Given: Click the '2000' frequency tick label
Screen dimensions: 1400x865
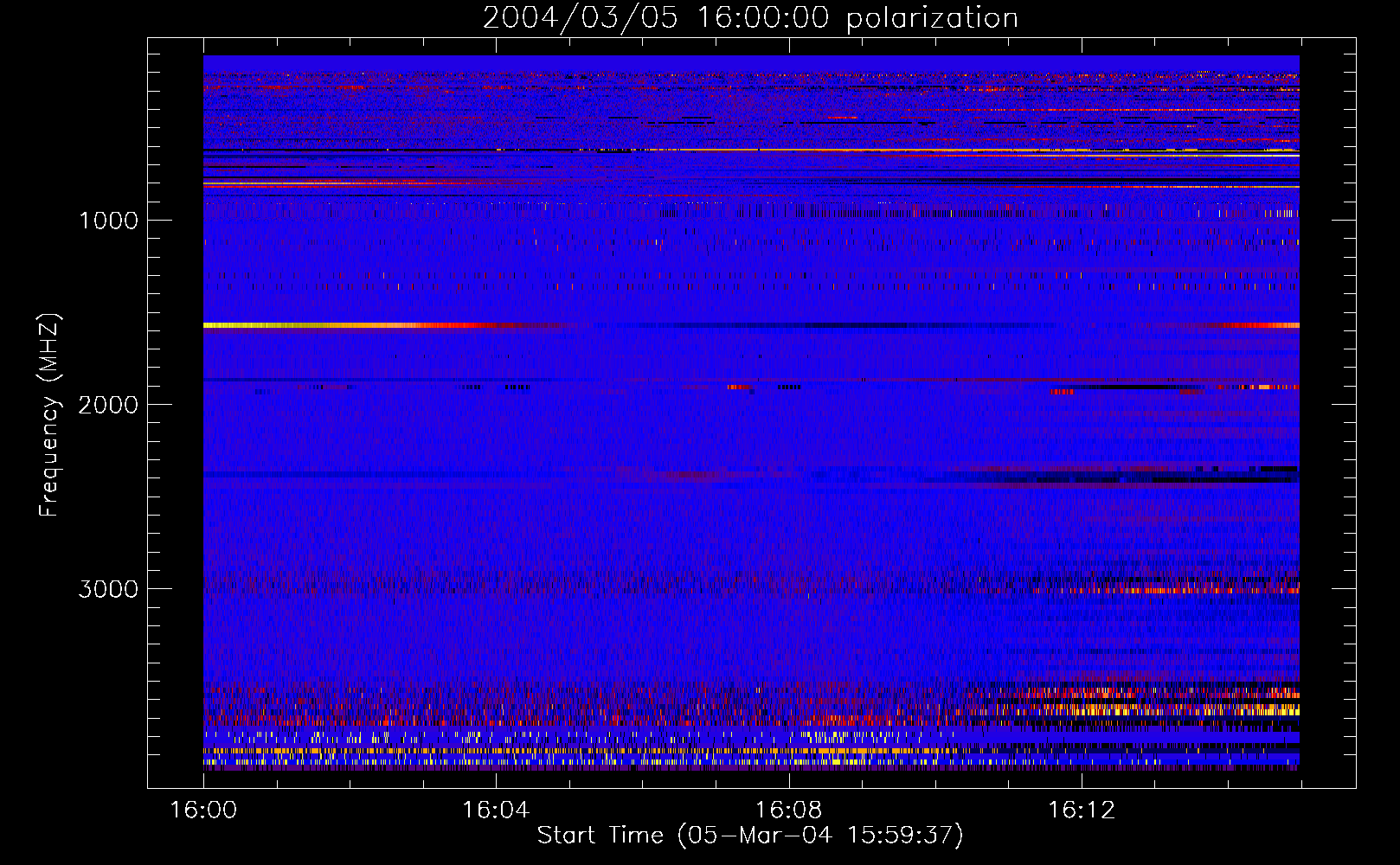Looking at the screenshot, I should click(x=108, y=405).
